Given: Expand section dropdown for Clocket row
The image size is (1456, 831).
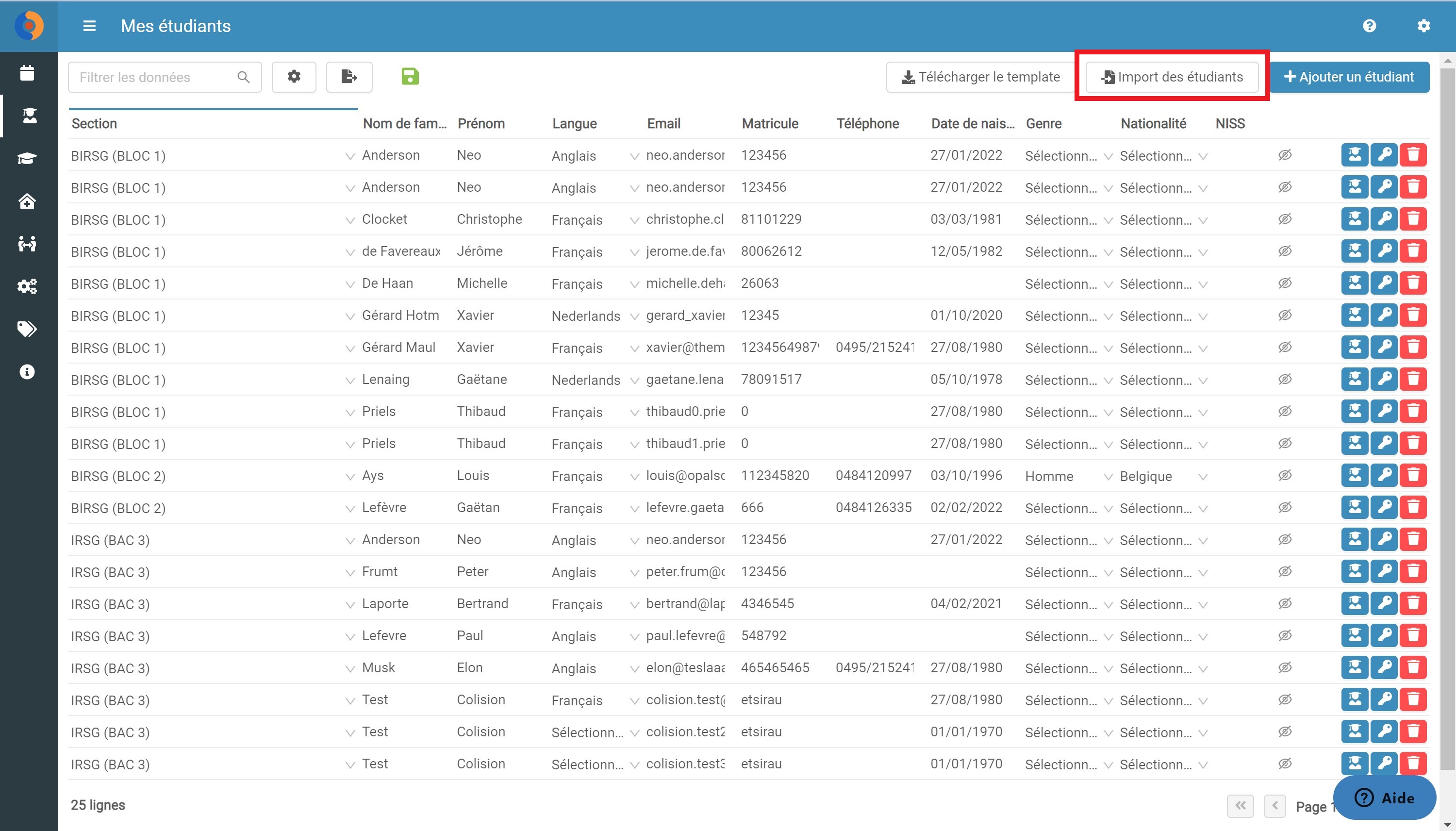Looking at the screenshot, I should point(350,220).
